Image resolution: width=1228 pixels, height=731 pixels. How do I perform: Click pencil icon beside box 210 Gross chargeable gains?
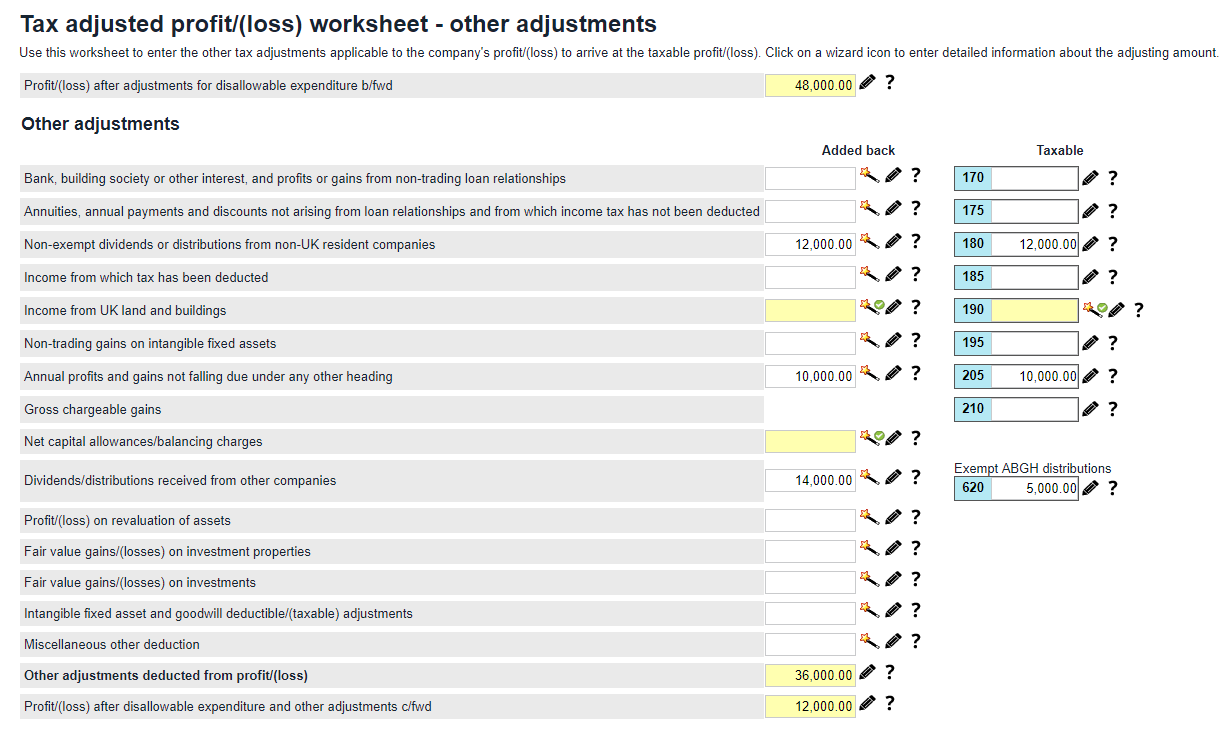(x=1091, y=408)
